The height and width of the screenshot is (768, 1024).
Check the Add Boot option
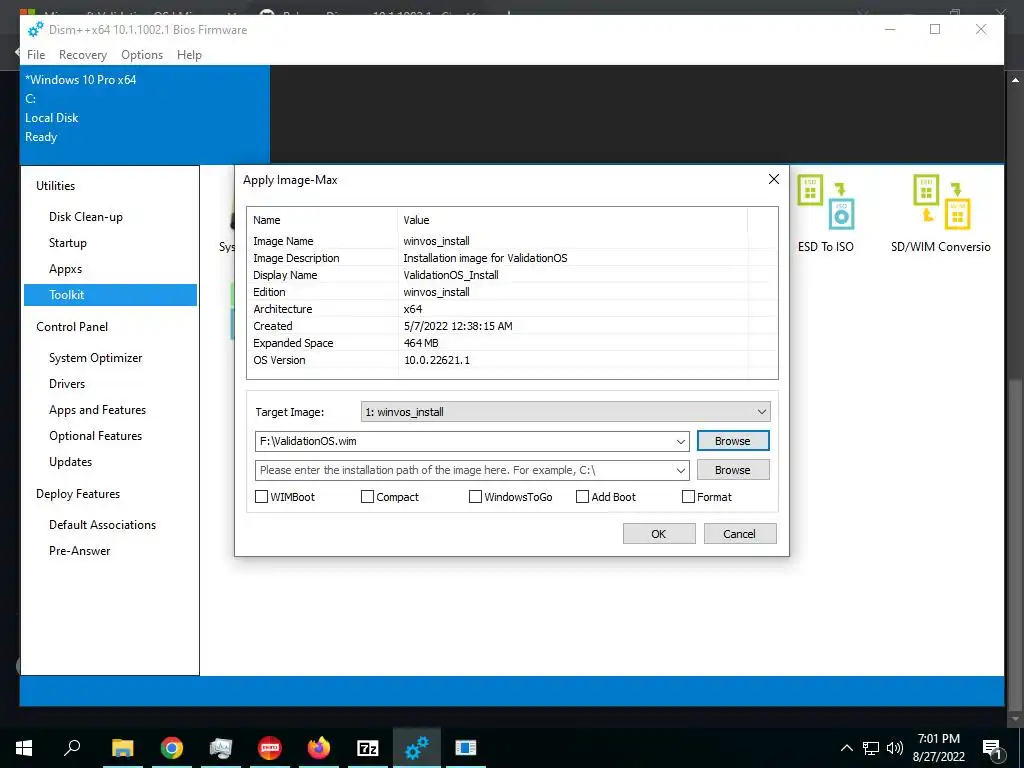point(583,497)
